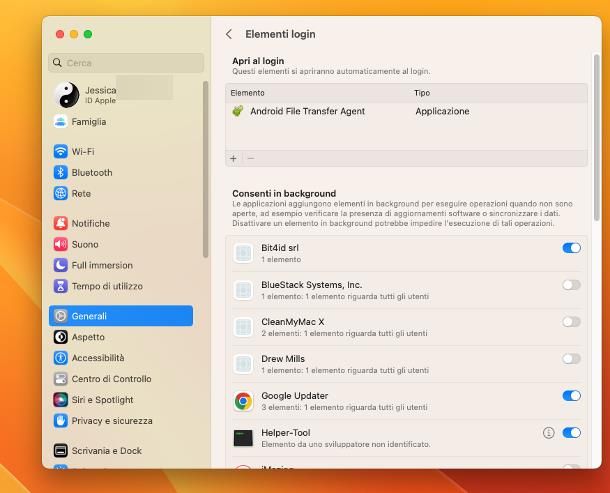Click the main pane scrollbar
This screenshot has width=610, height=493.
click(x=597, y=138)
